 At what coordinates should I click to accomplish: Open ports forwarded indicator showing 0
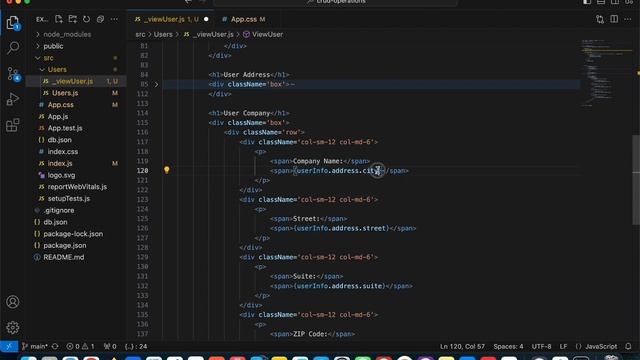tap(110, 347)
